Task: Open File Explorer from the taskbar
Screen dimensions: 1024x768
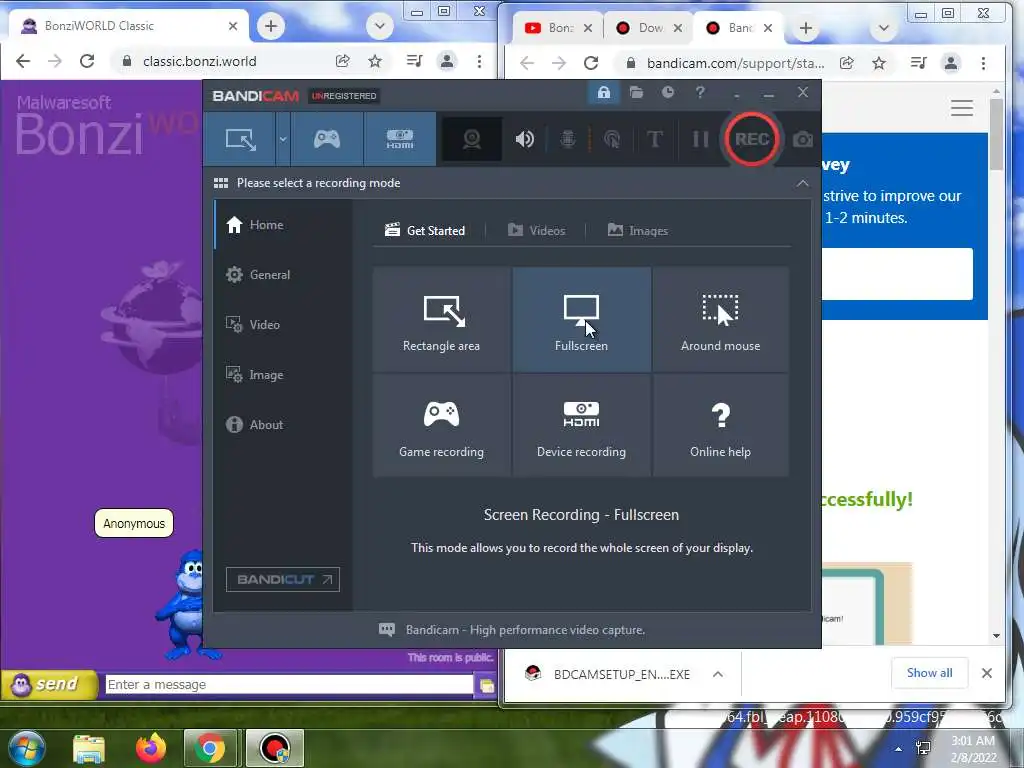Action: click(x=89, y=748)
